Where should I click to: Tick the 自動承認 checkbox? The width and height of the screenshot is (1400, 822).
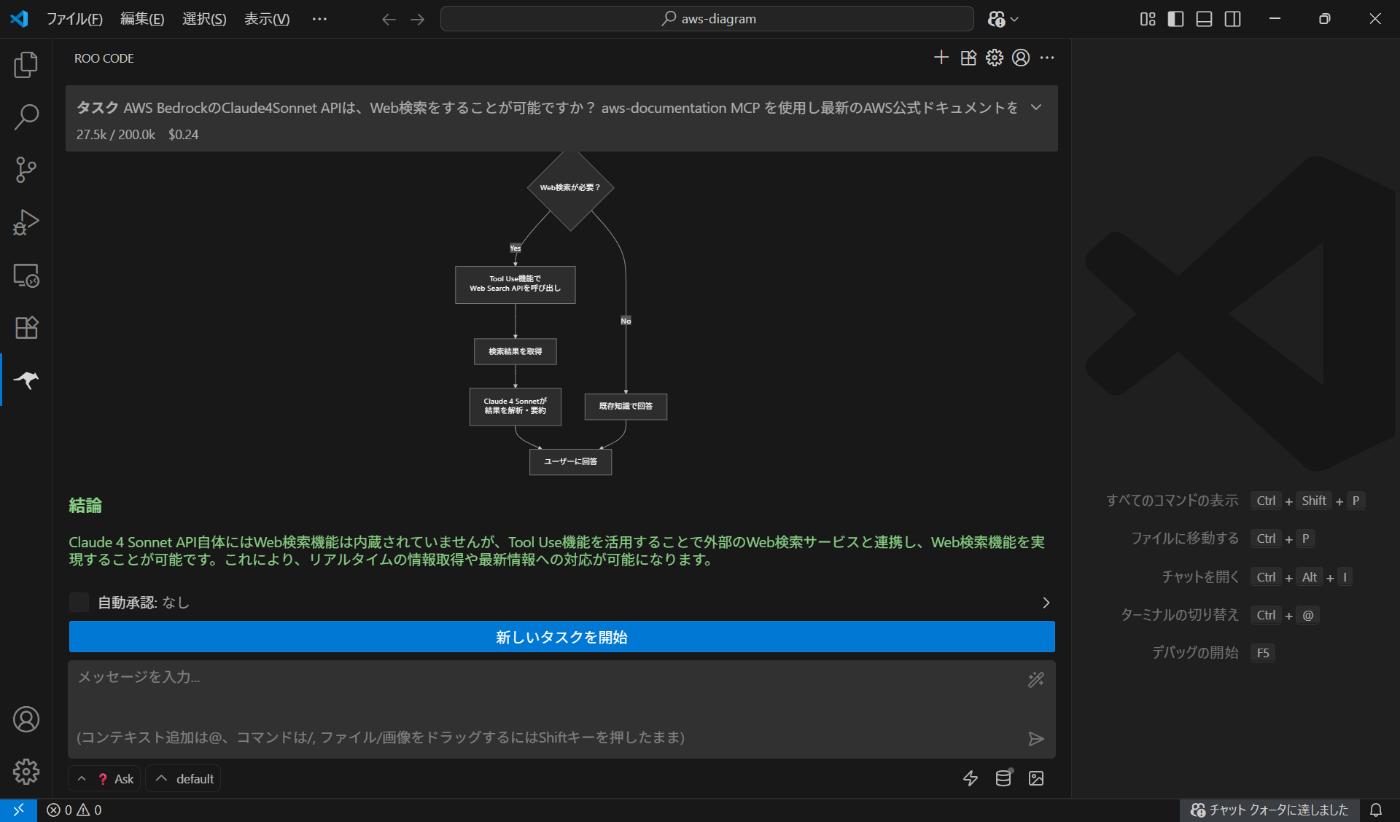click(x=79, y=602)
